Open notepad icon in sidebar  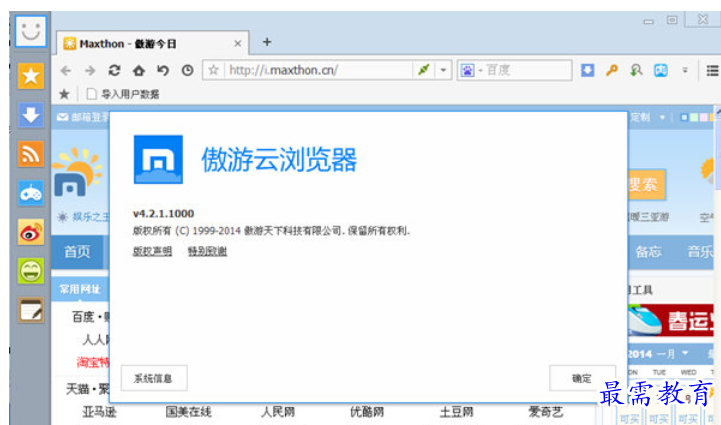coord(31,310)
